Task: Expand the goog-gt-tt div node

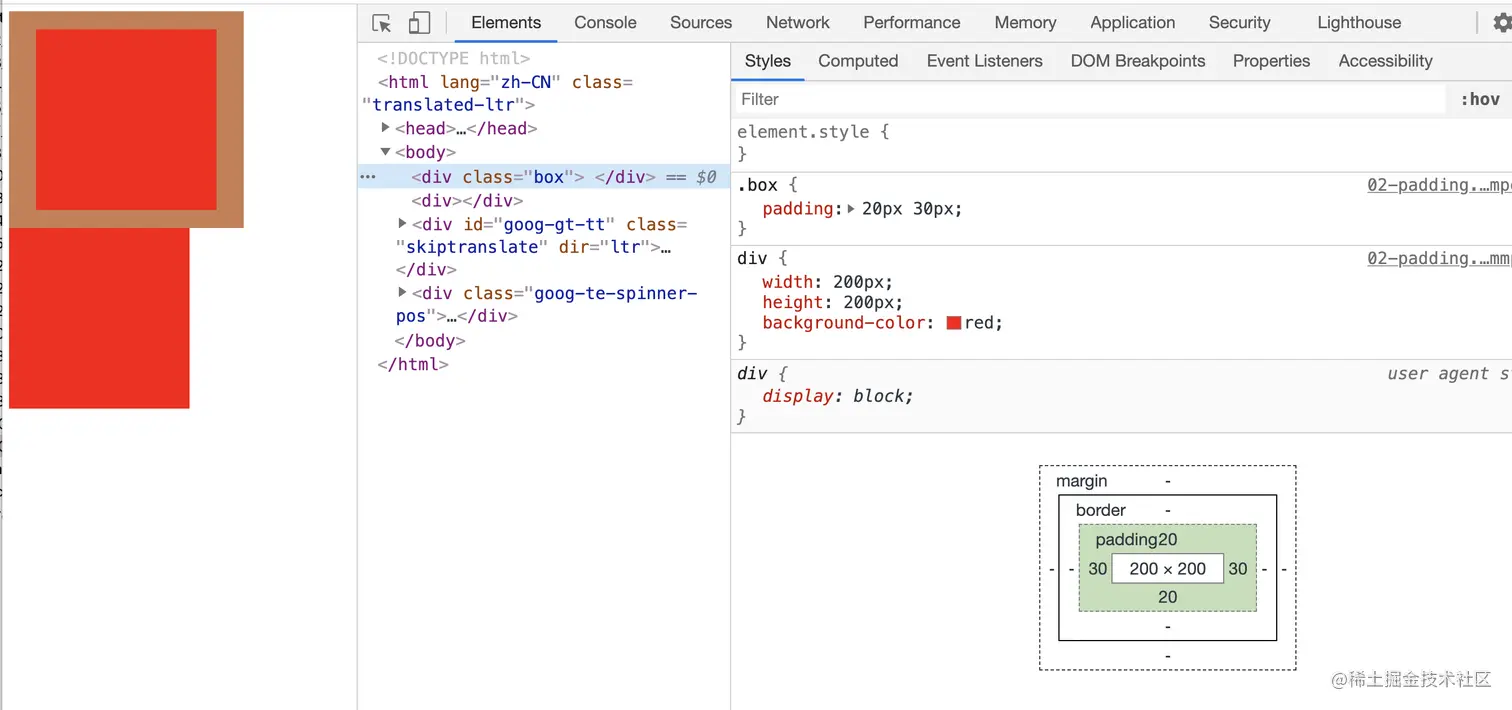Action: click(x=403, y=224)
